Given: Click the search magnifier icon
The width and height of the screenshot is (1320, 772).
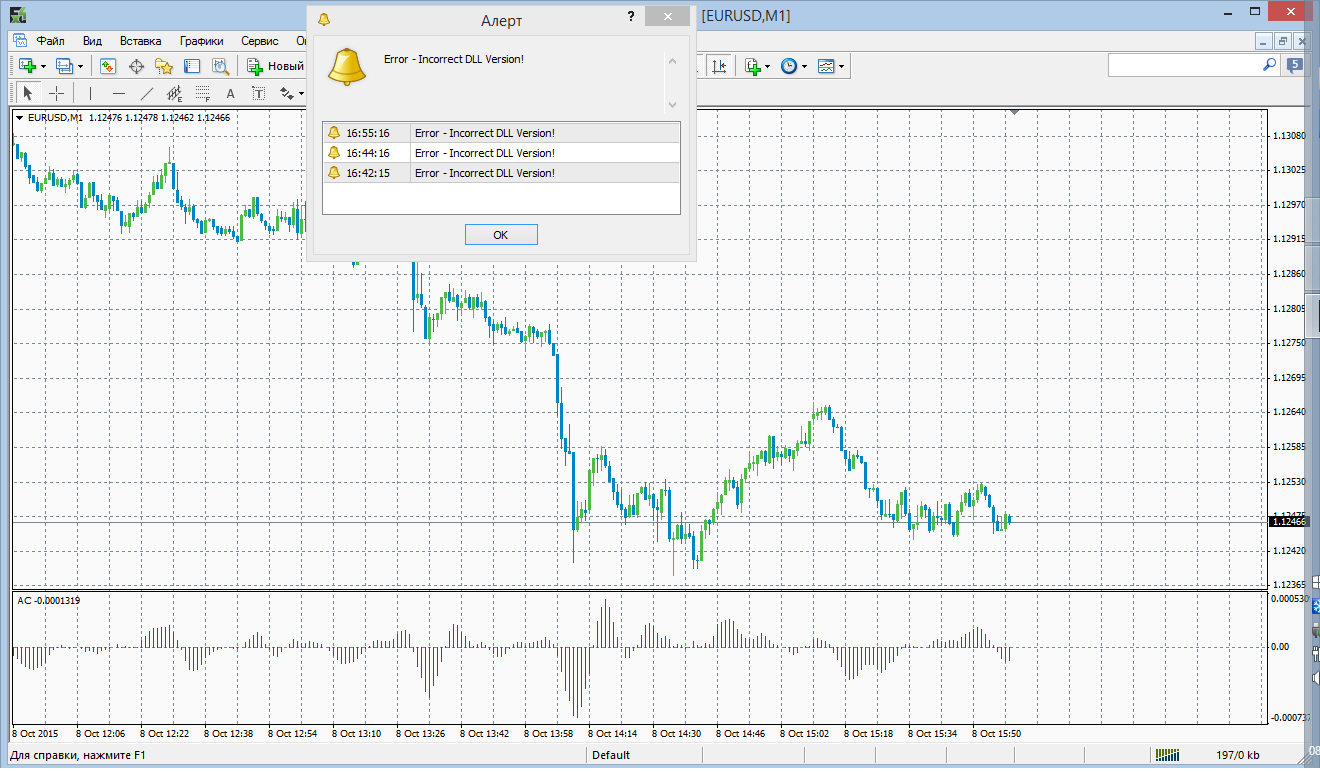Looking at the screenshot, I should 1269,64.
